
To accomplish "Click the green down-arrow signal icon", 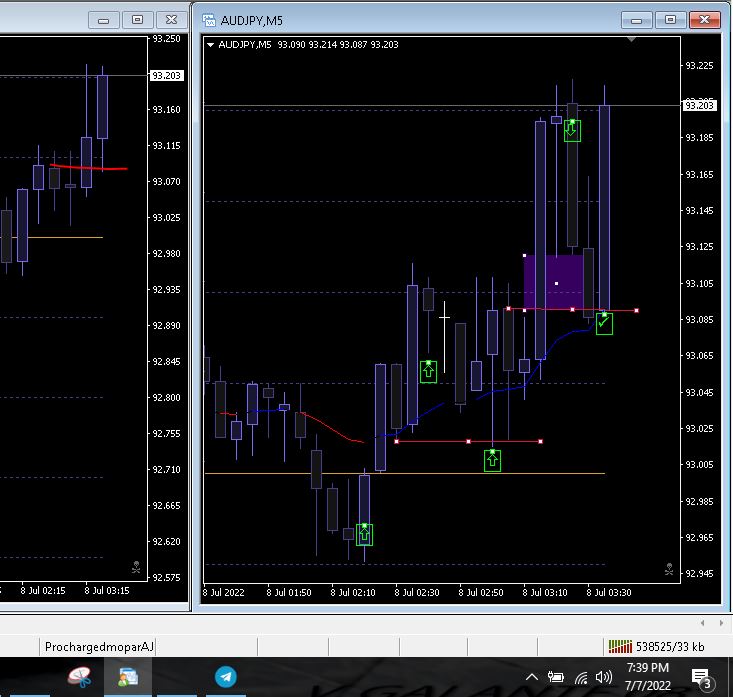I will (x=572, y=131).
